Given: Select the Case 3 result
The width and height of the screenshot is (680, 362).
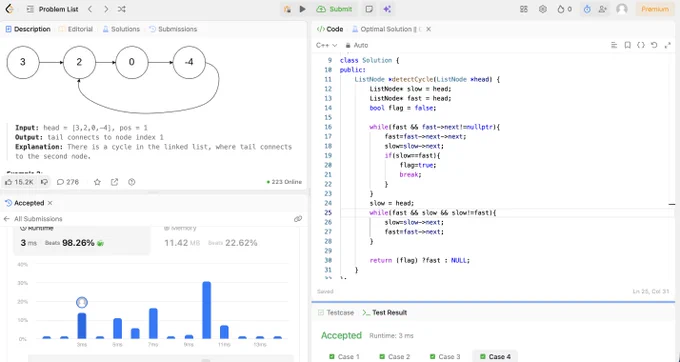Looking at the screenshot, I should point(445,356).
